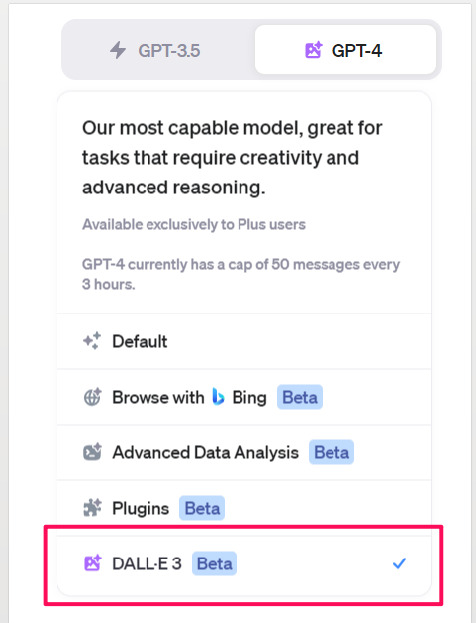The width and height of the screenshot is (476, 623).
Task: Choose Advanced Data Analysis mode
Action: click(x=244, y=452)
